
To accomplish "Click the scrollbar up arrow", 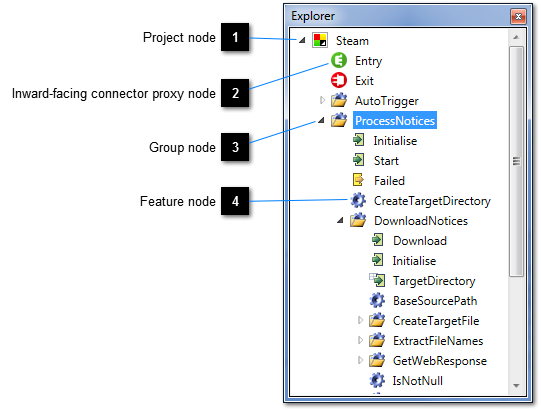I will [x=516, y=37].
